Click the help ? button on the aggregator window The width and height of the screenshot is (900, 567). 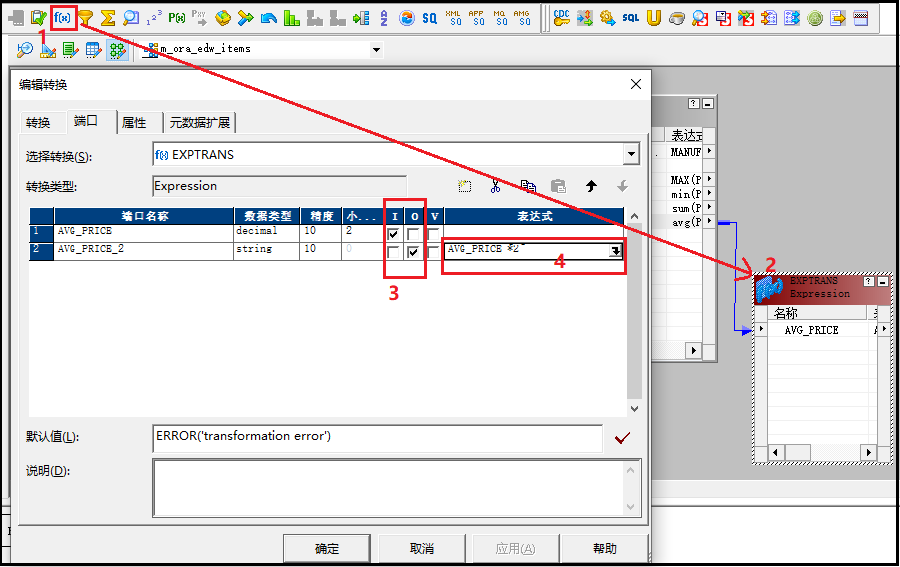[694, 103]
